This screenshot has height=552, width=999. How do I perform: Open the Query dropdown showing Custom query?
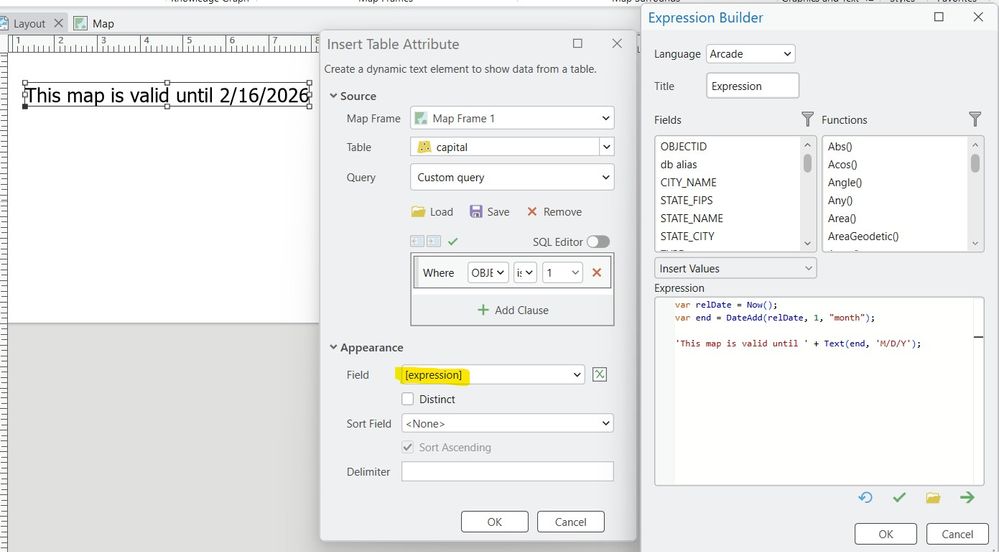(512, 177)
